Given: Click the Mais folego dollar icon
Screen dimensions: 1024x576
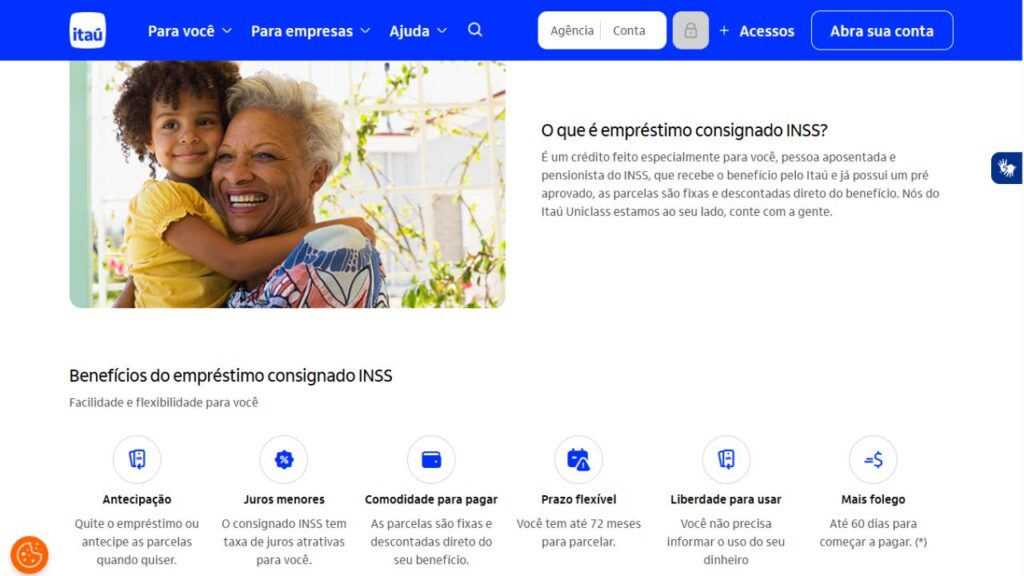Looking at the screenshot, I should click(873, 459).
